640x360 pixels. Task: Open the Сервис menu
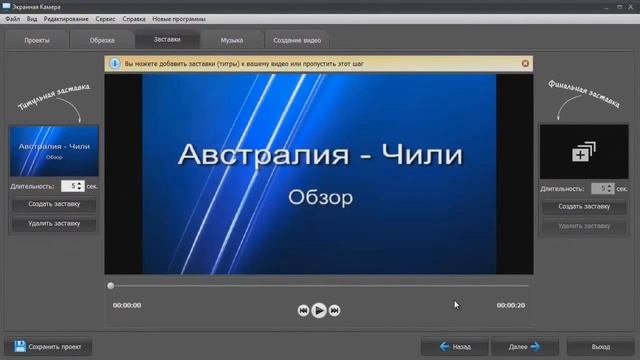click(x=105, y=19)
